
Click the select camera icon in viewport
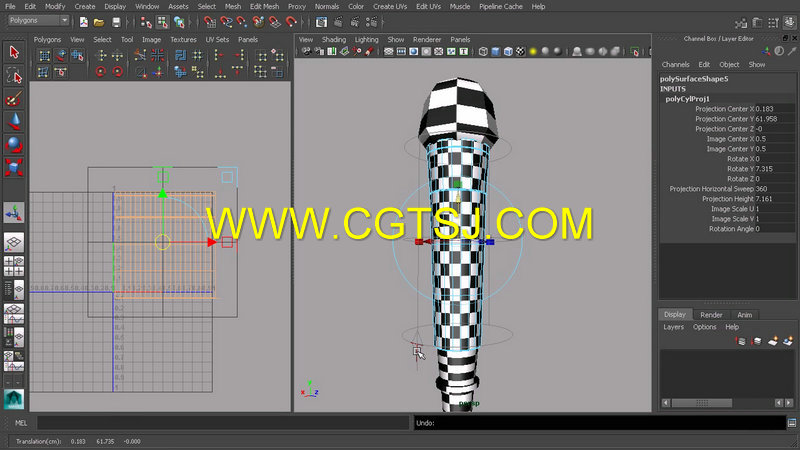click(306, 52)
